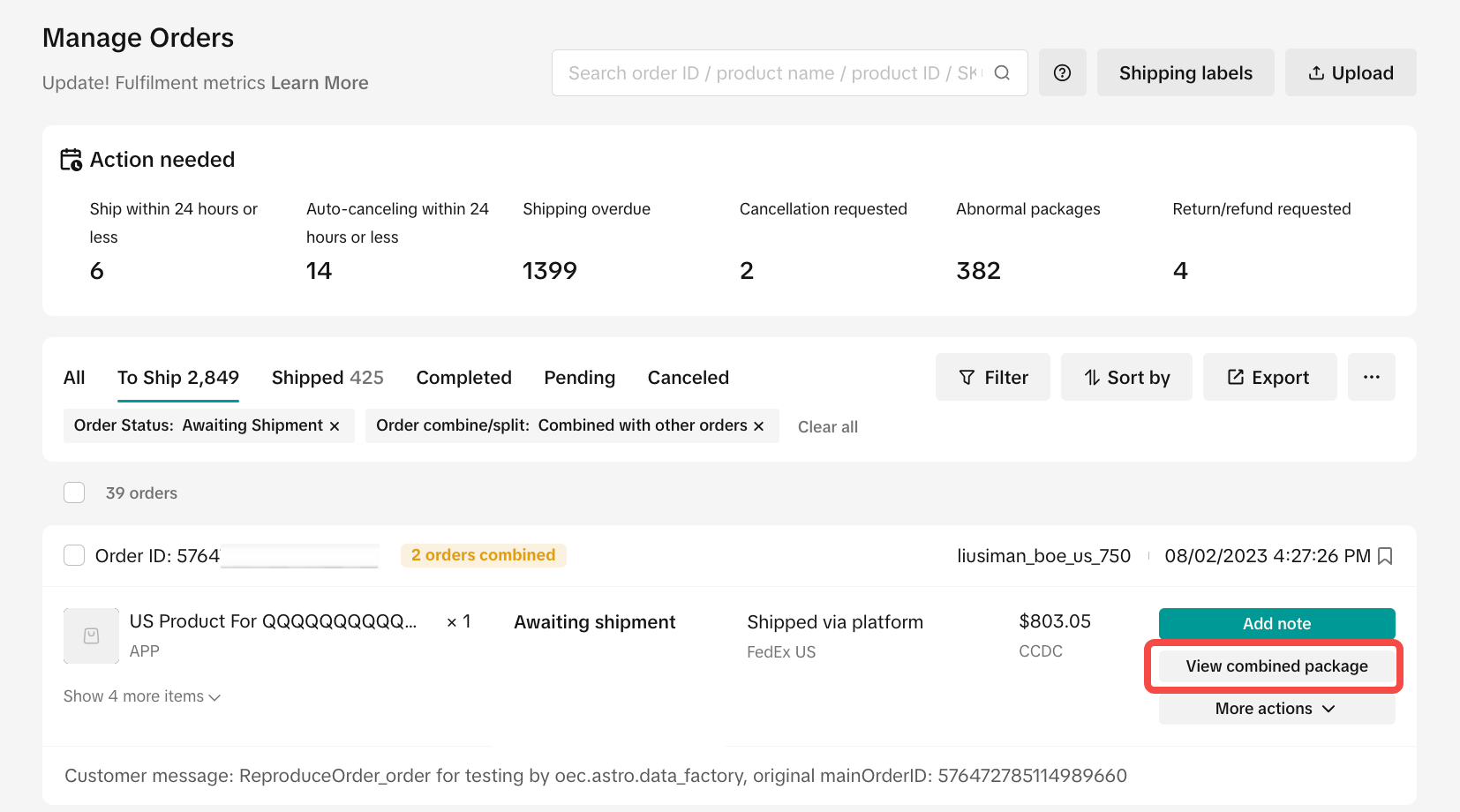1460x812 pixels.
Task: Switch to the Canceled tab
Action: pyautogui.click(x=688, y=378)
